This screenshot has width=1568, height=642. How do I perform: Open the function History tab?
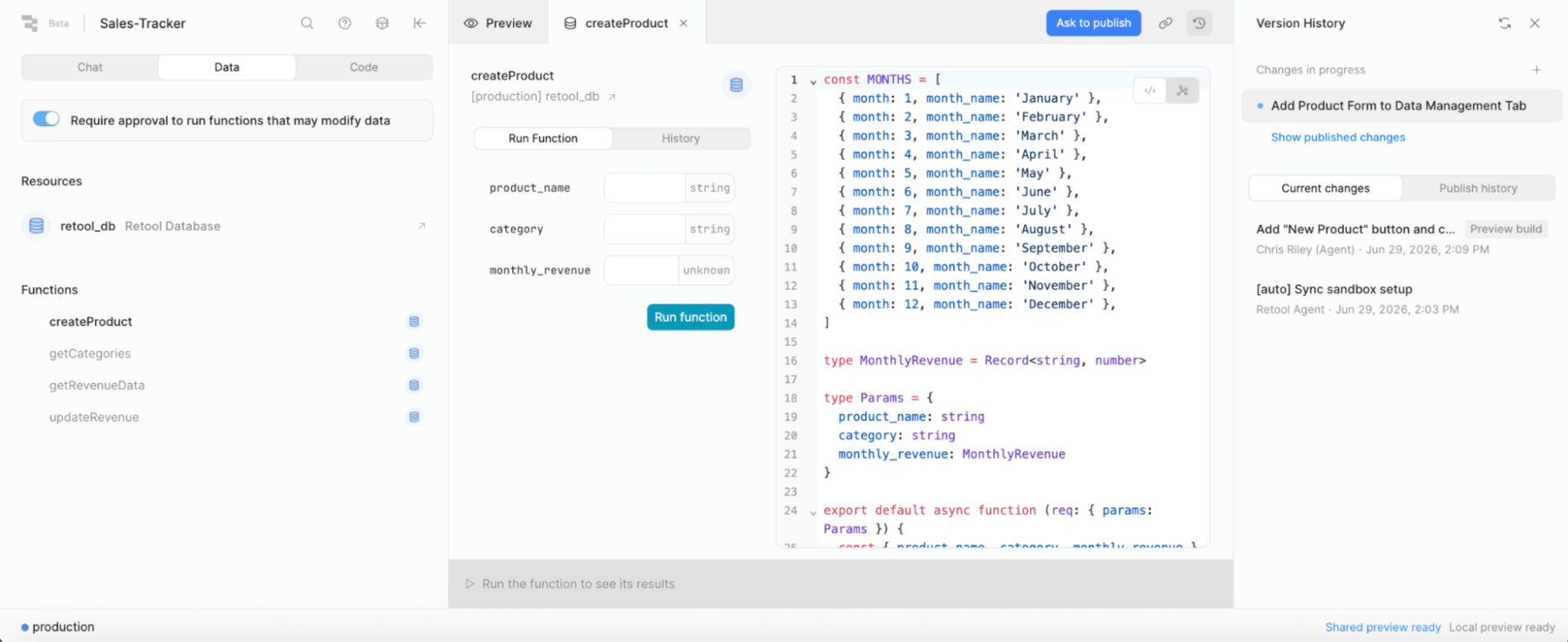click(680, 139)
